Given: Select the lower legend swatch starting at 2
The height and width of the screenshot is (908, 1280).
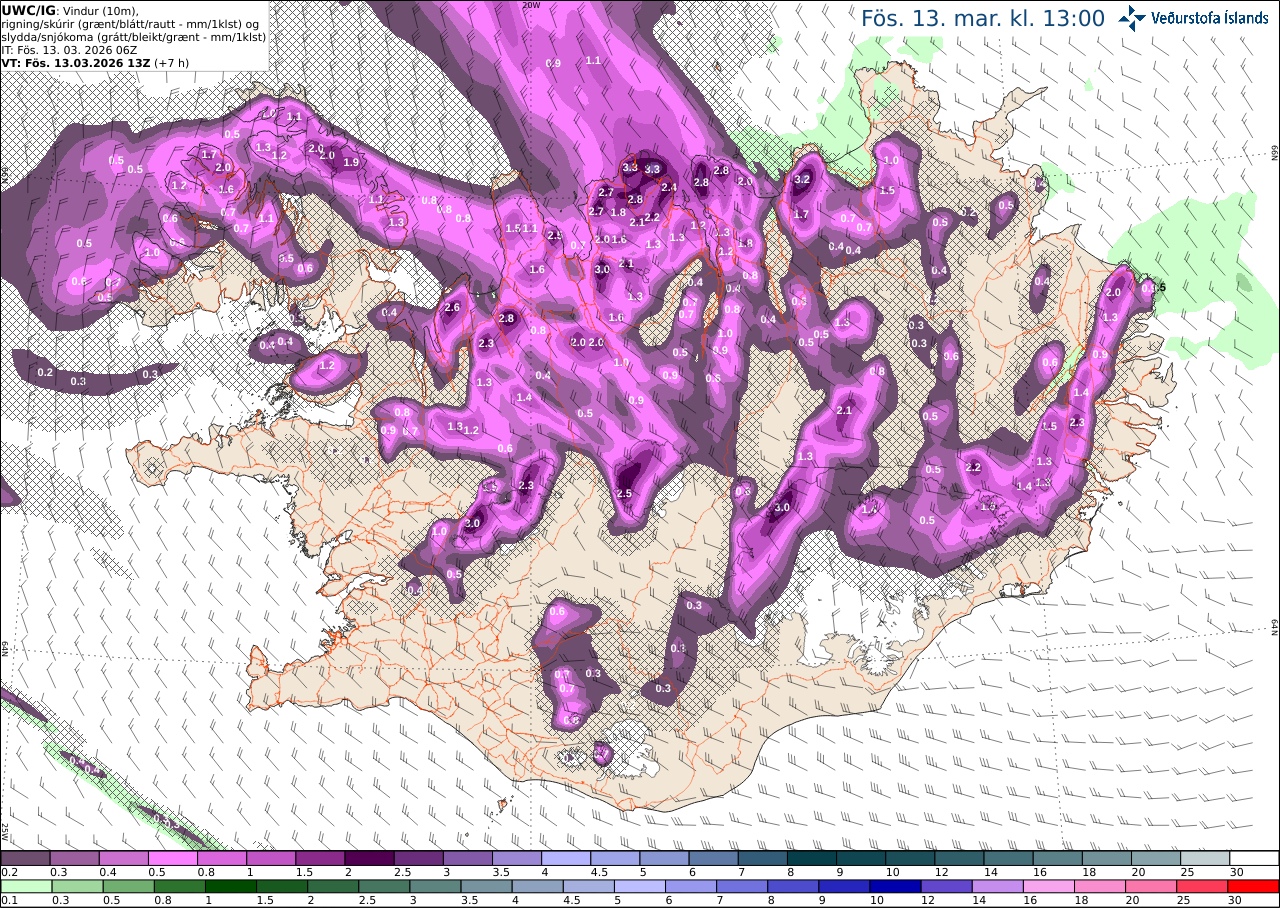Looking at the screenshot, I should click(x=333, y=886).
